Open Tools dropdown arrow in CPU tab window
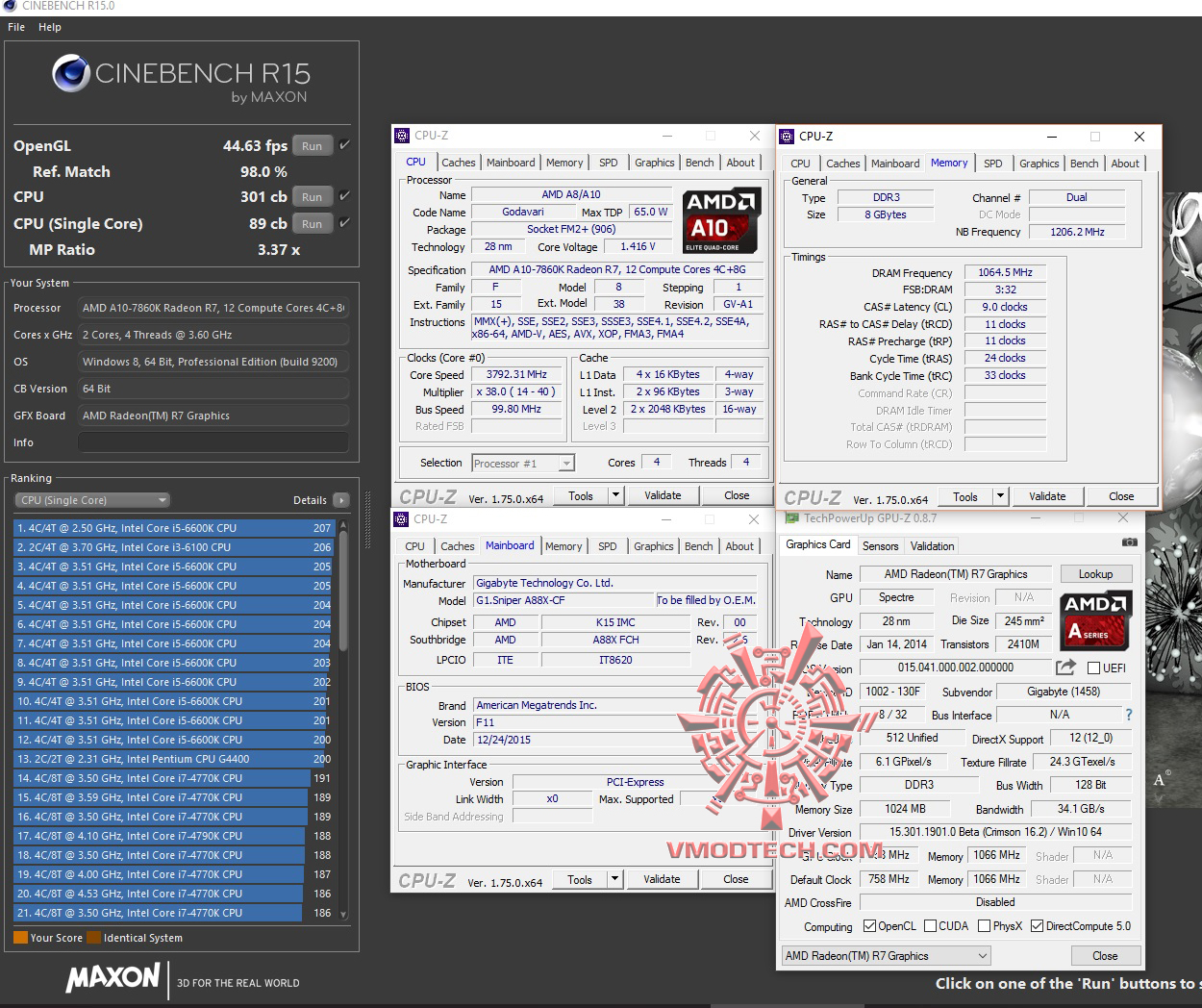Viewport: 1202px width, 1008px height. [x=616, y=495]
